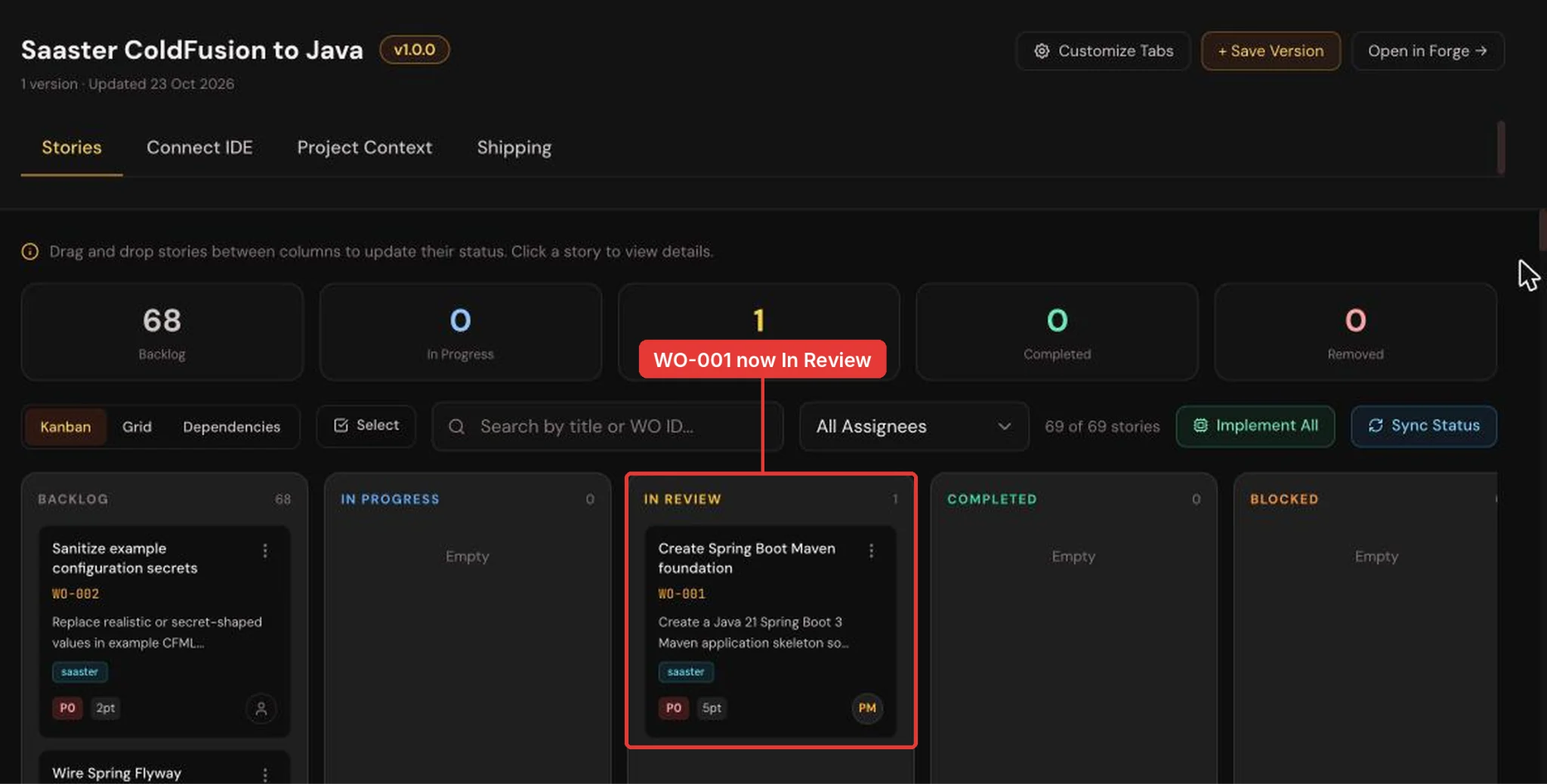Viewport: 1547px width, 784px height.
Task: Open the Stories tab
Action: (x=72, y=148)
